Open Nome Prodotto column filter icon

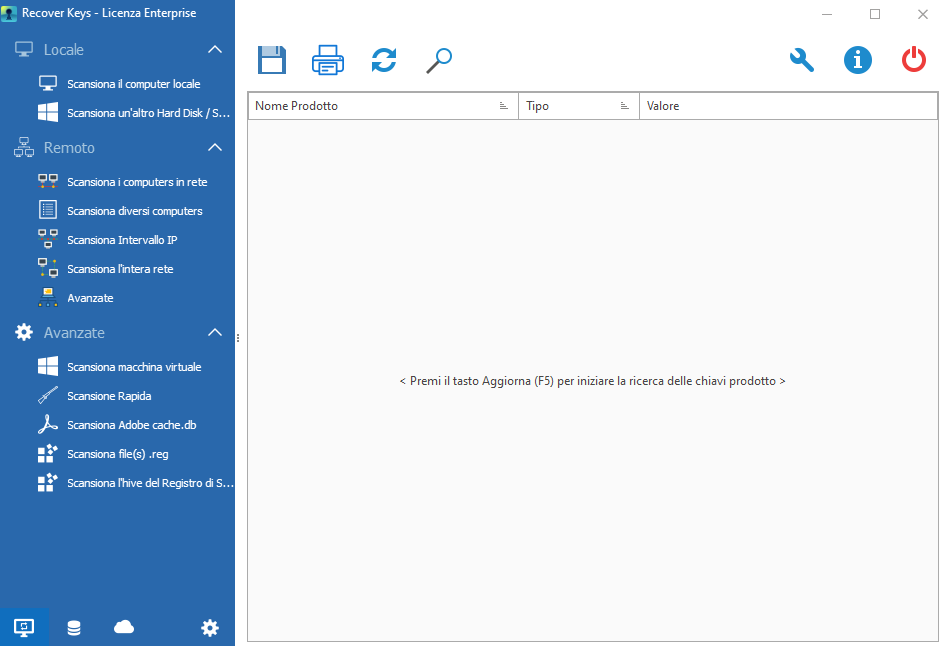[x=503, y=106]
